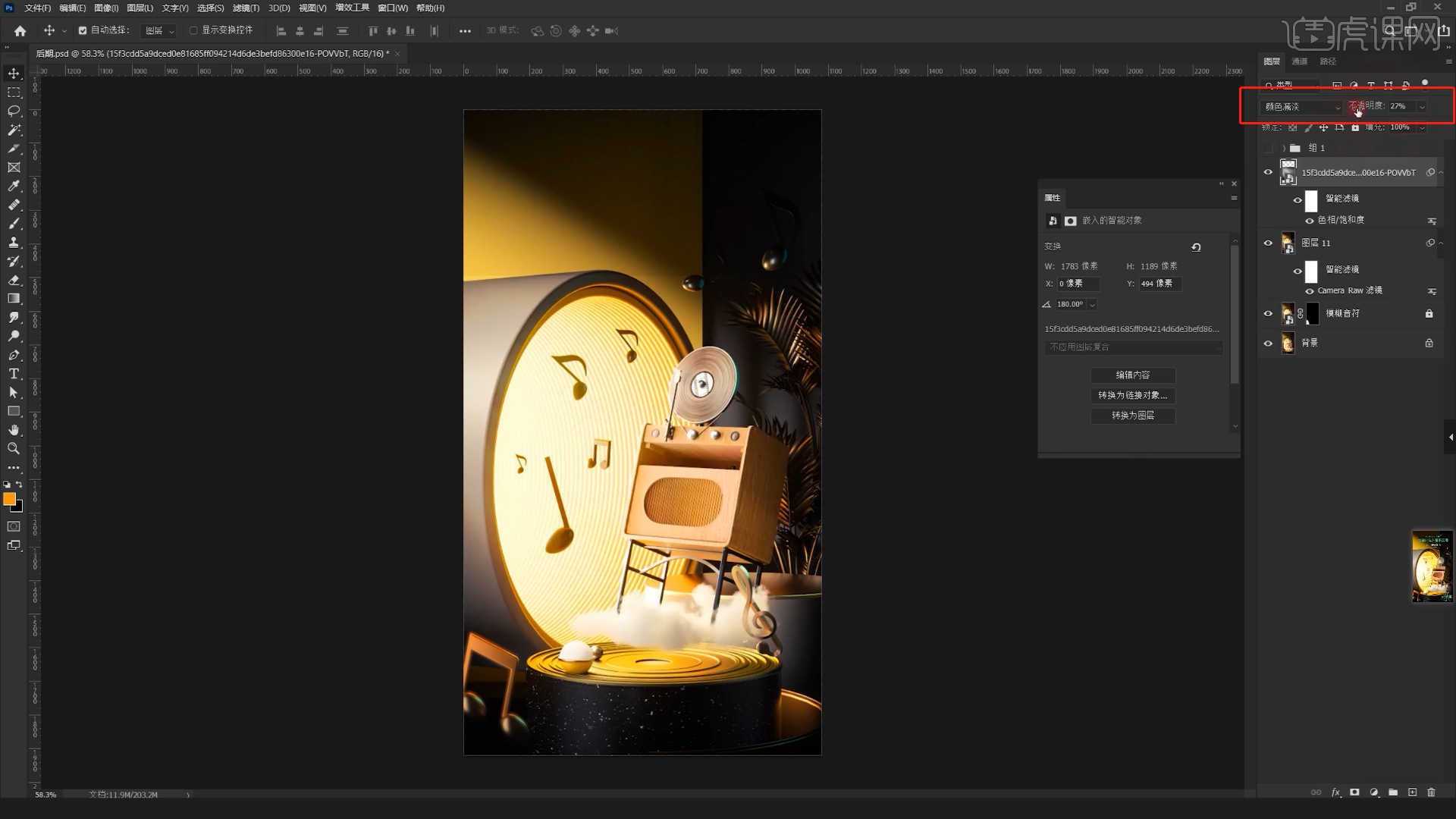This screenshot has width=1456, height=819.
Task: Open the 窗口(W) menu
Action: coord(393,8)
